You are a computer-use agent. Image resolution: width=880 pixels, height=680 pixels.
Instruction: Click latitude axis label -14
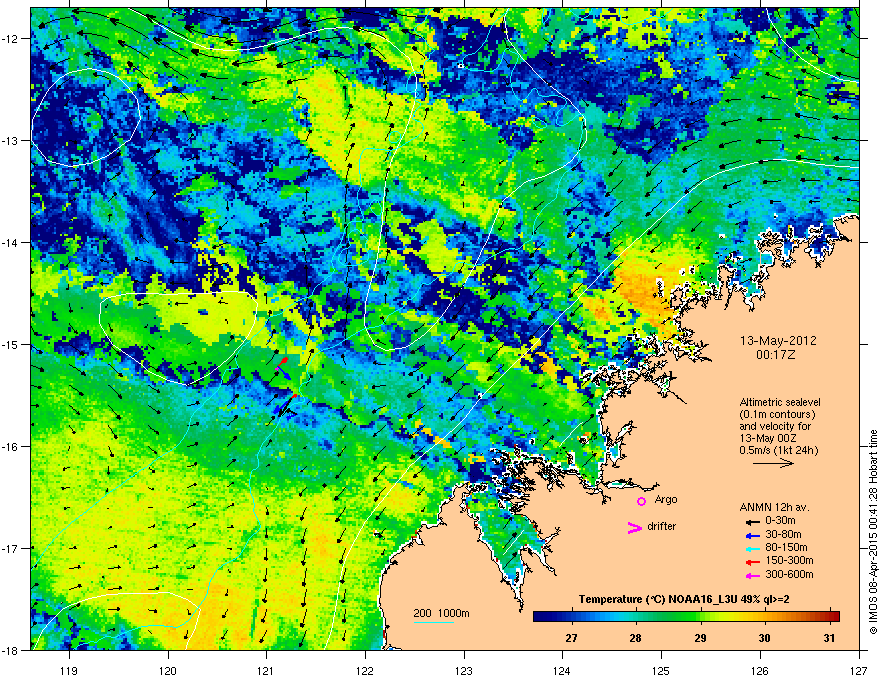pos(11,242)
